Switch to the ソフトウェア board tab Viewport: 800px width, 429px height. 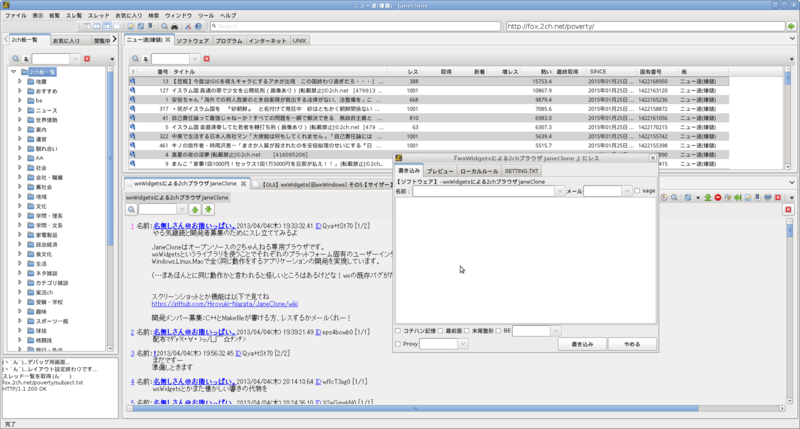(x=192, y=40)
